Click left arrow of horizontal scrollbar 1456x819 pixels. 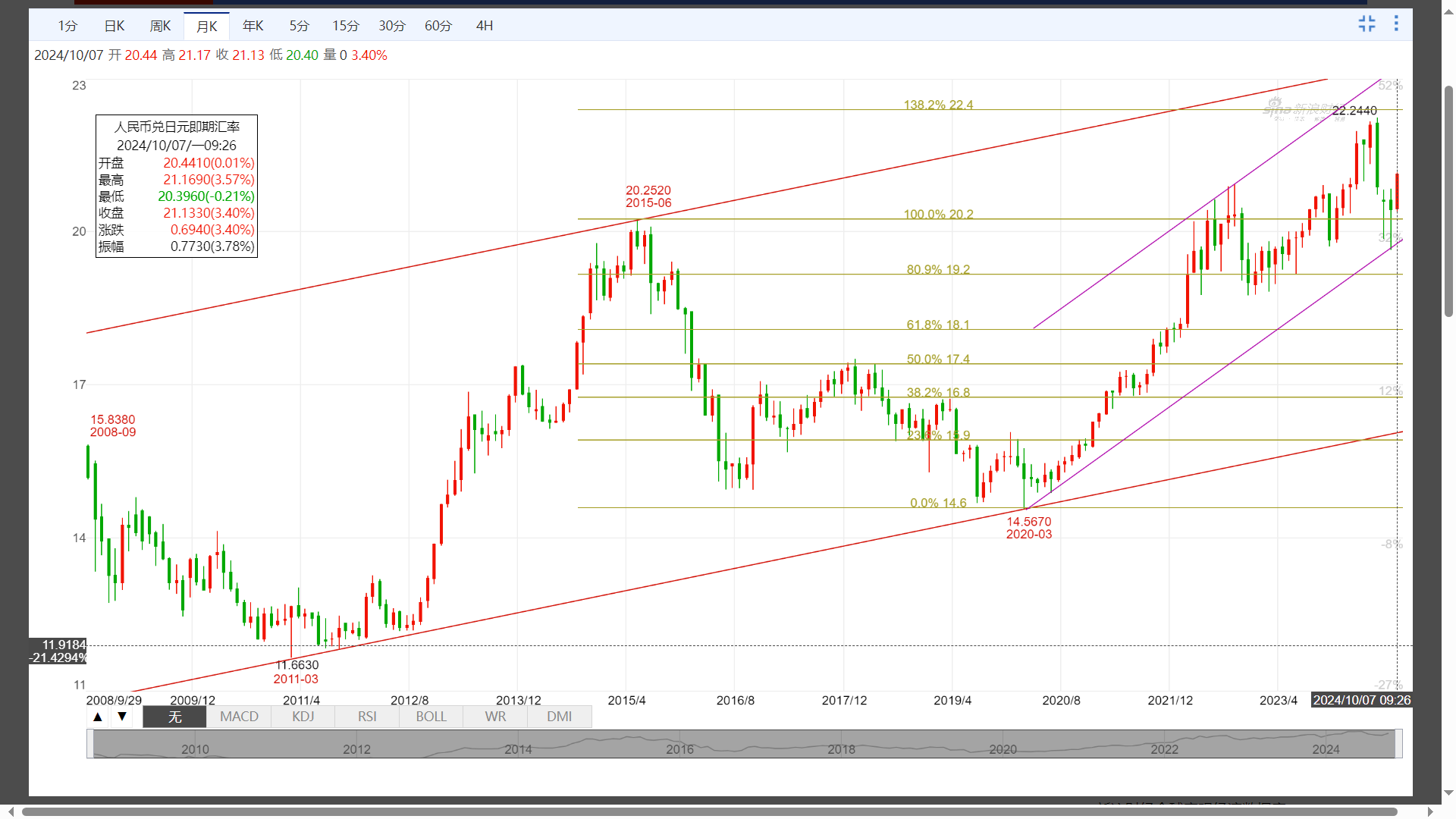click(x=11, y=811)
